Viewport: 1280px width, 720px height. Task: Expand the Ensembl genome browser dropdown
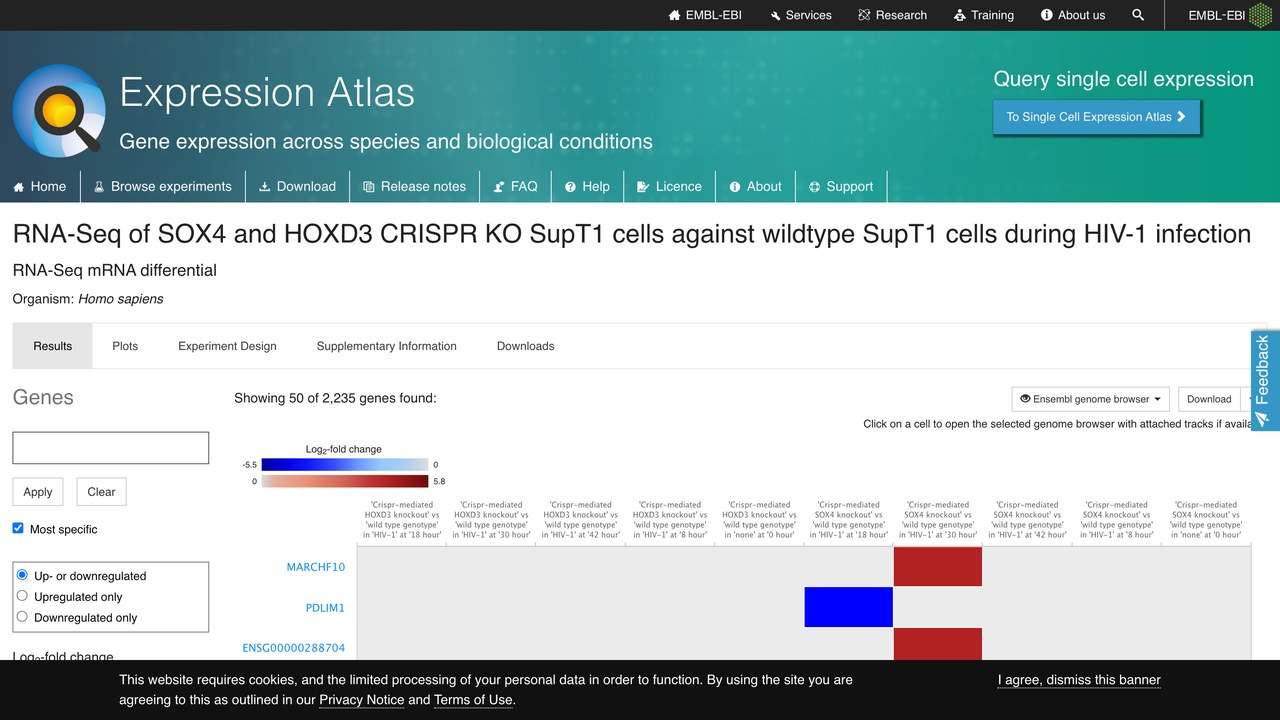click(x=1091, y=399)
